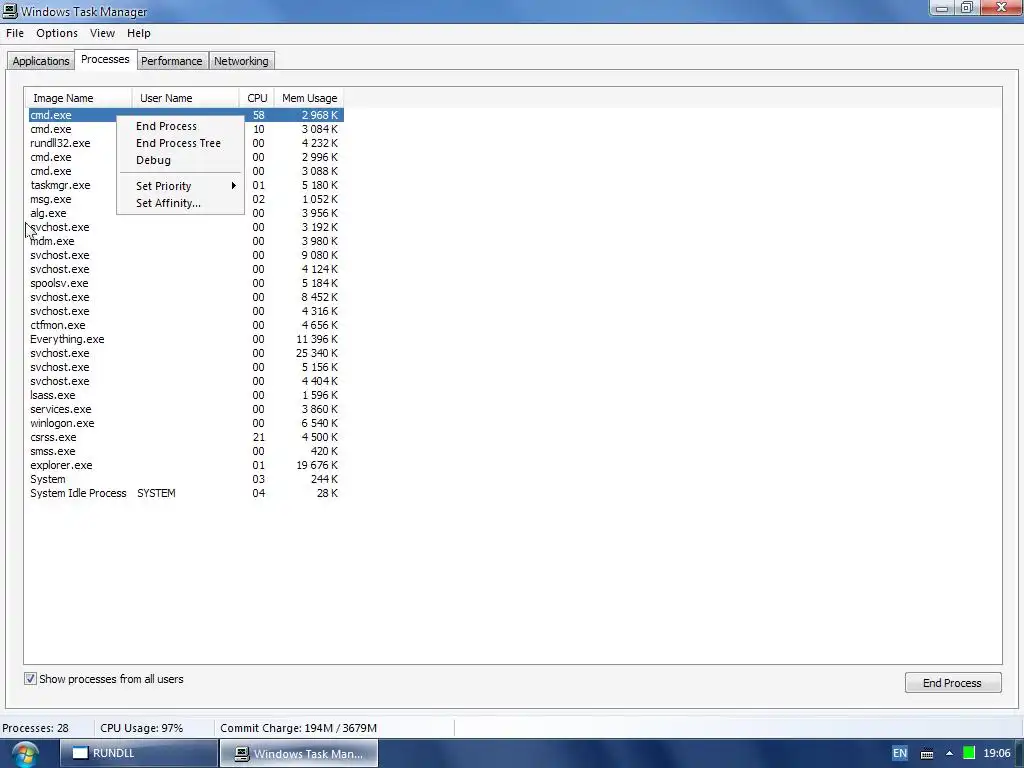Viewport: 1024px width, 768px height.
Task: Click the CPU Usage: 97% status entry
Action: pos(142,728)
